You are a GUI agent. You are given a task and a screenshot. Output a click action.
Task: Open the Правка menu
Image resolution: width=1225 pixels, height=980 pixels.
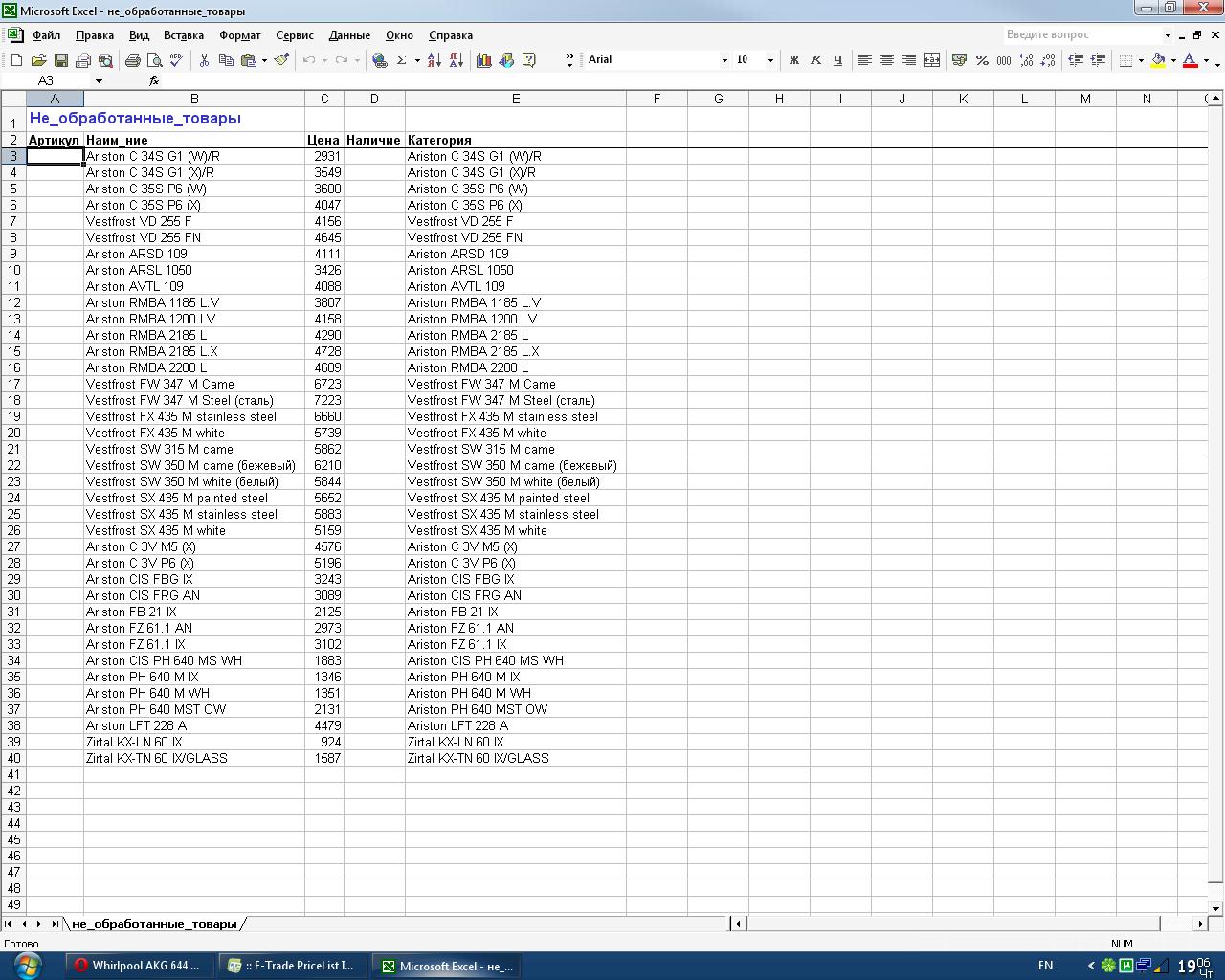click(95, 35)
